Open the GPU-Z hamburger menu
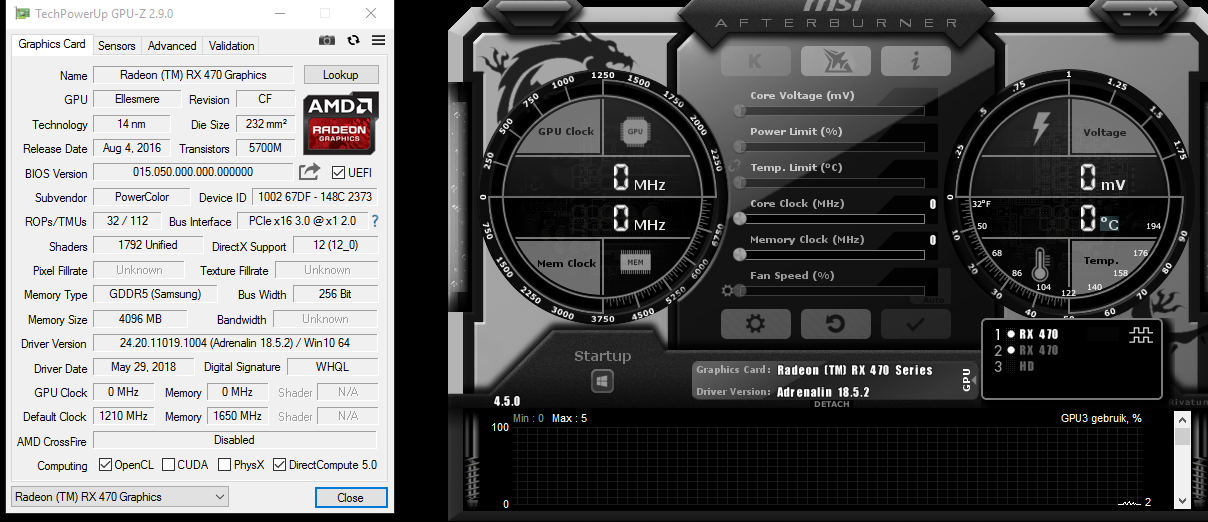This screenshot has width=1208, height=522. coord(378,40)
